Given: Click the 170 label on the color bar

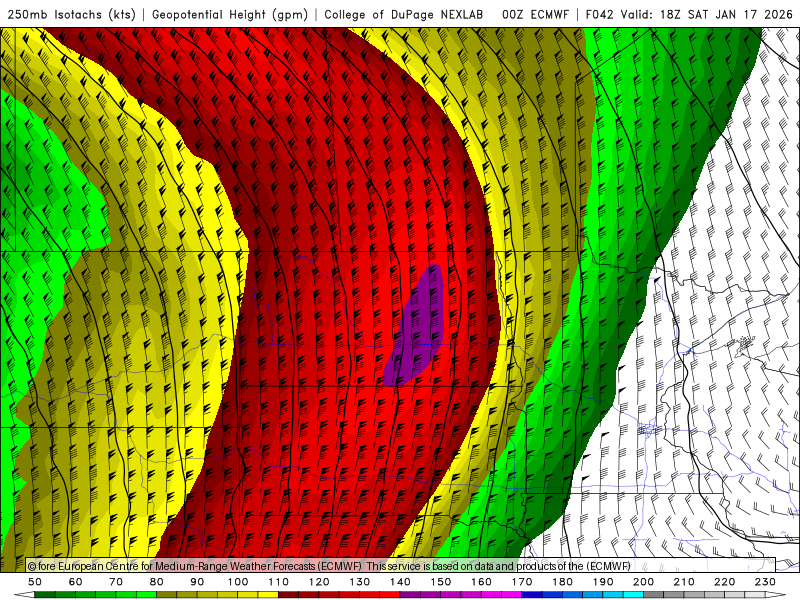Looking at the screenshot, I should (522, 582).
